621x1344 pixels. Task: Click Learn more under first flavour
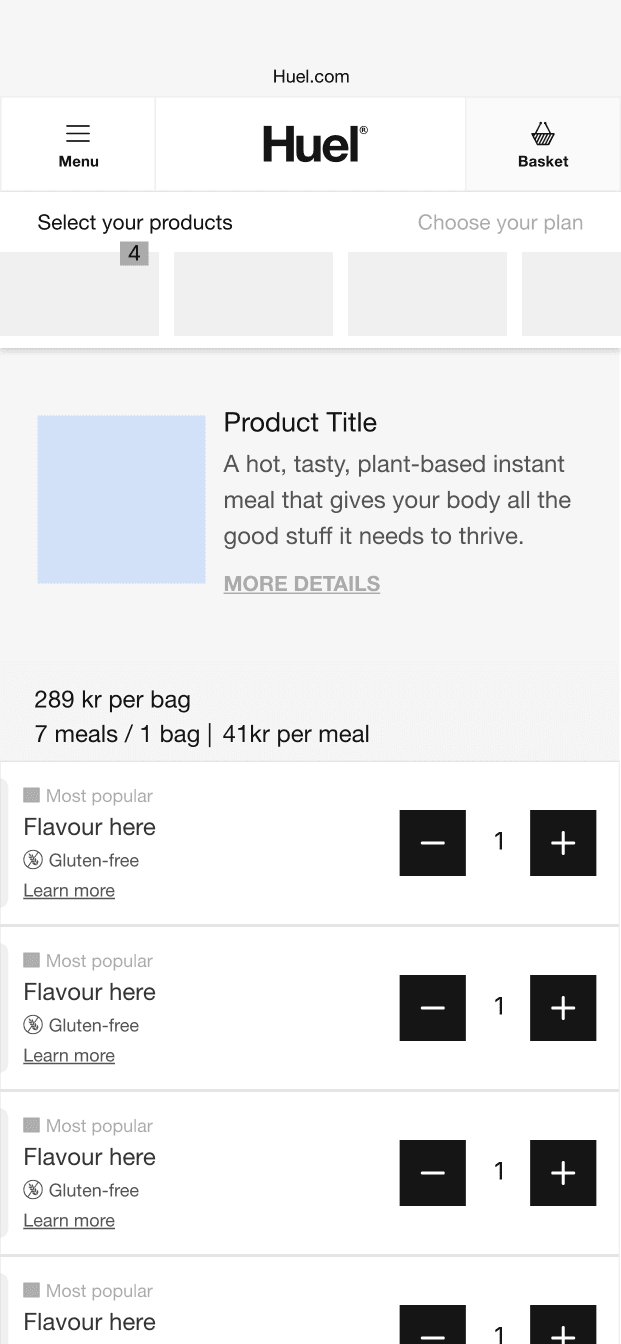point(69,890)
